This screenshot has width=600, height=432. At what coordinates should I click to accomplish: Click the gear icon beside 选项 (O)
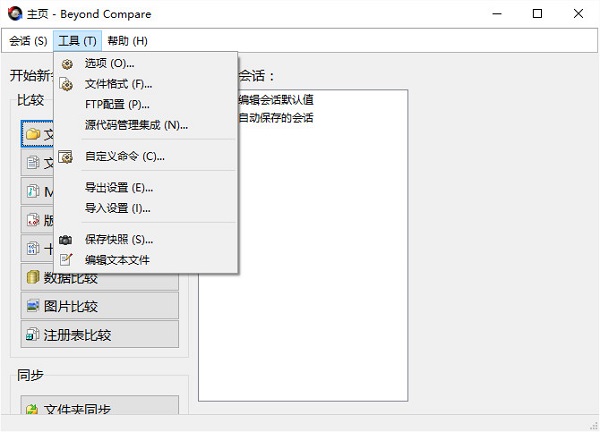(x=67, y=64)
